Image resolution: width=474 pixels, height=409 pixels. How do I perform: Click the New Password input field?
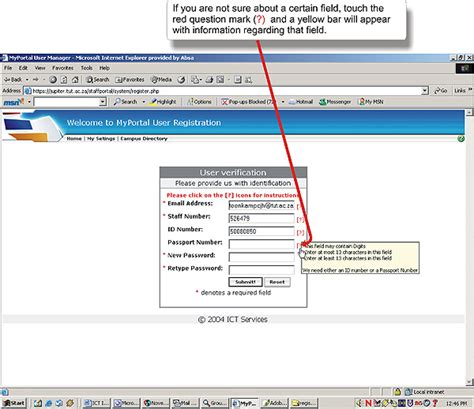click(261, 257)
